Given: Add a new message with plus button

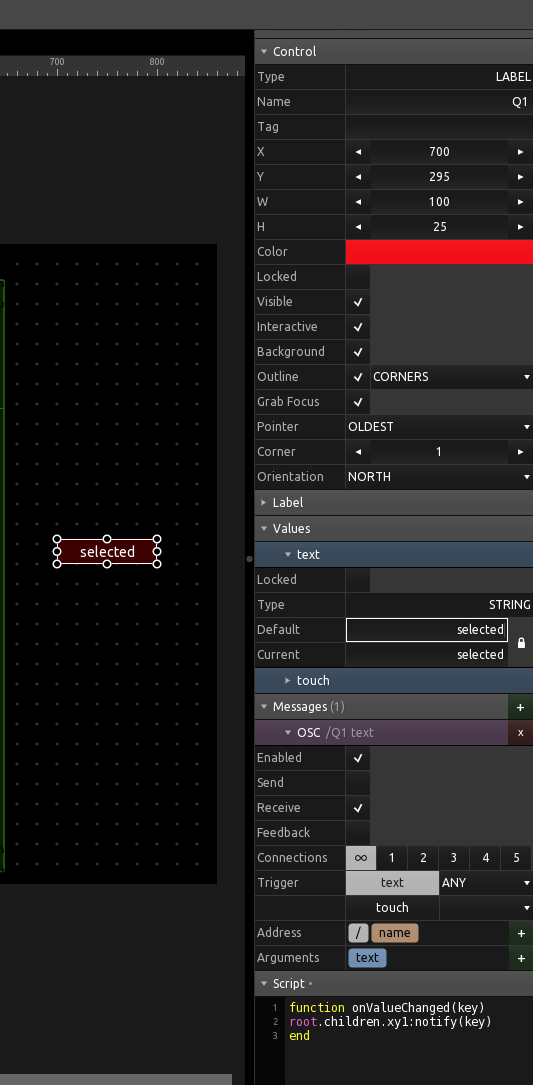Looking at the screenshot, I should point(521,707).
